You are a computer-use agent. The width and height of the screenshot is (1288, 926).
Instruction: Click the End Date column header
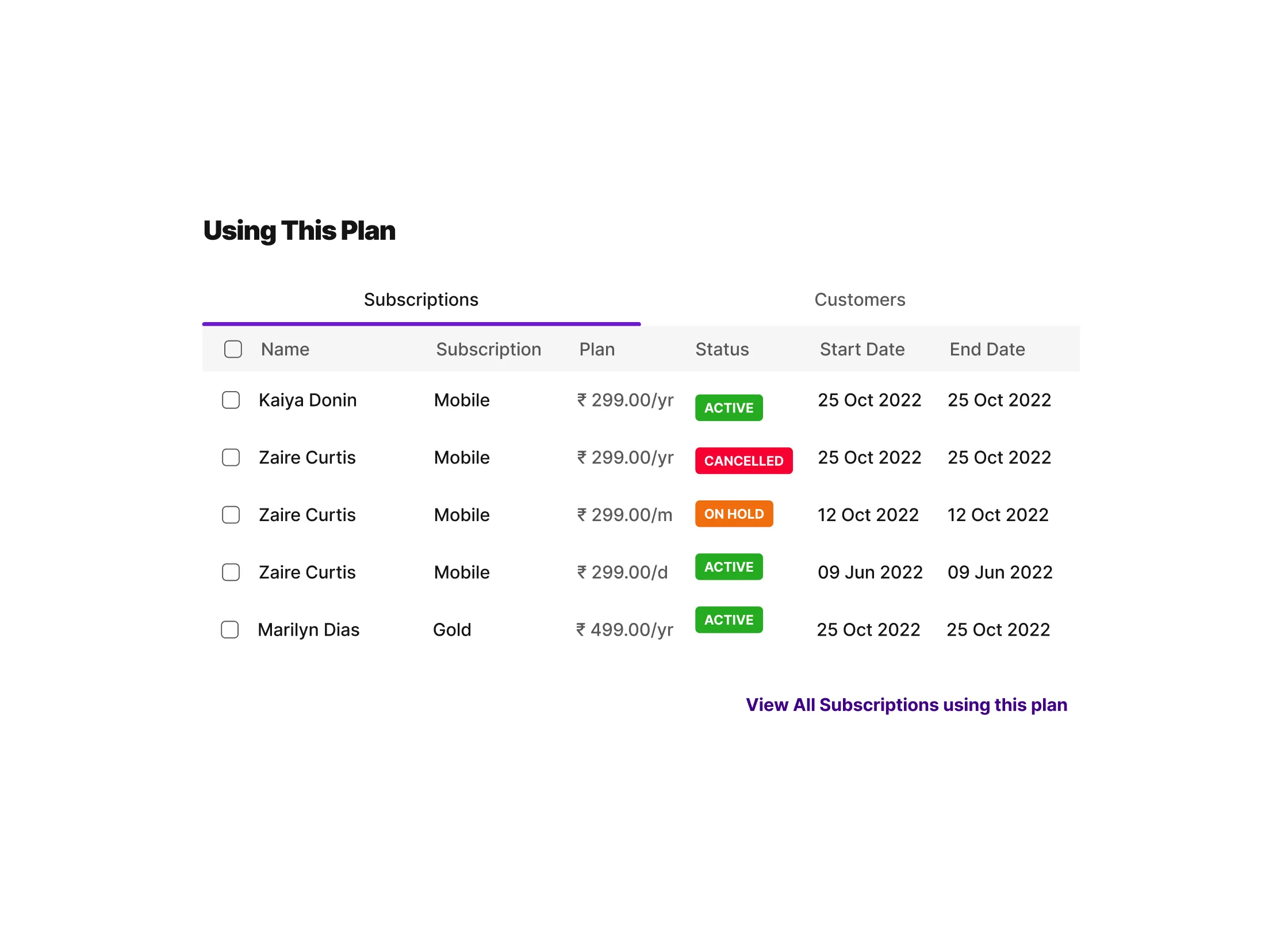(x=987, y=349)
